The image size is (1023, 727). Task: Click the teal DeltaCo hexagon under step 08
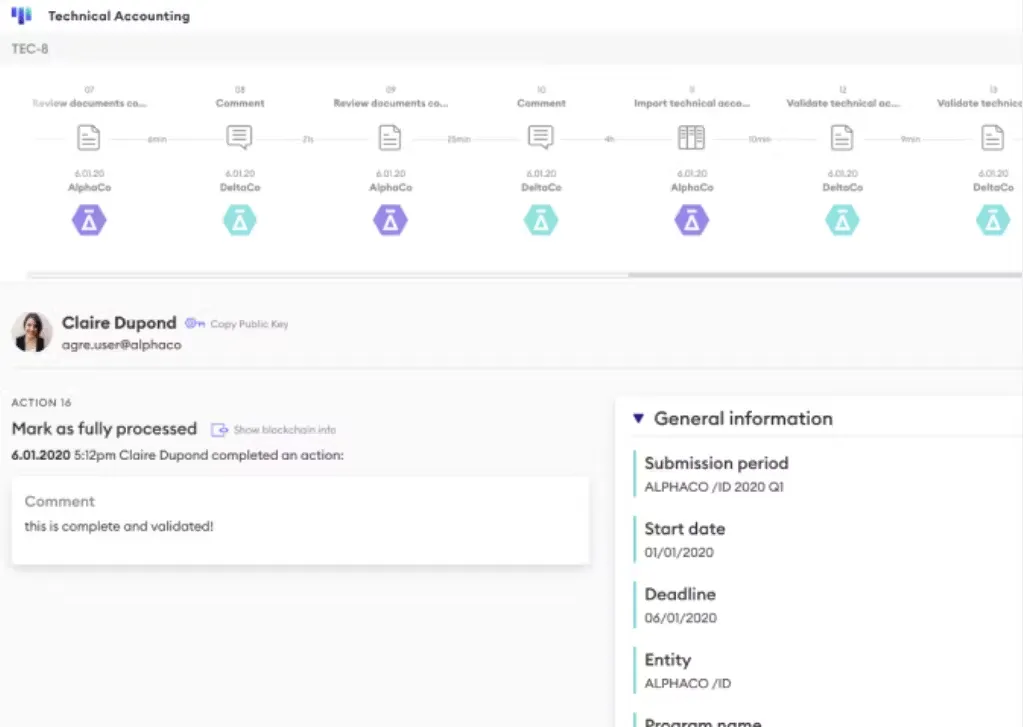(x=239, y=220)
